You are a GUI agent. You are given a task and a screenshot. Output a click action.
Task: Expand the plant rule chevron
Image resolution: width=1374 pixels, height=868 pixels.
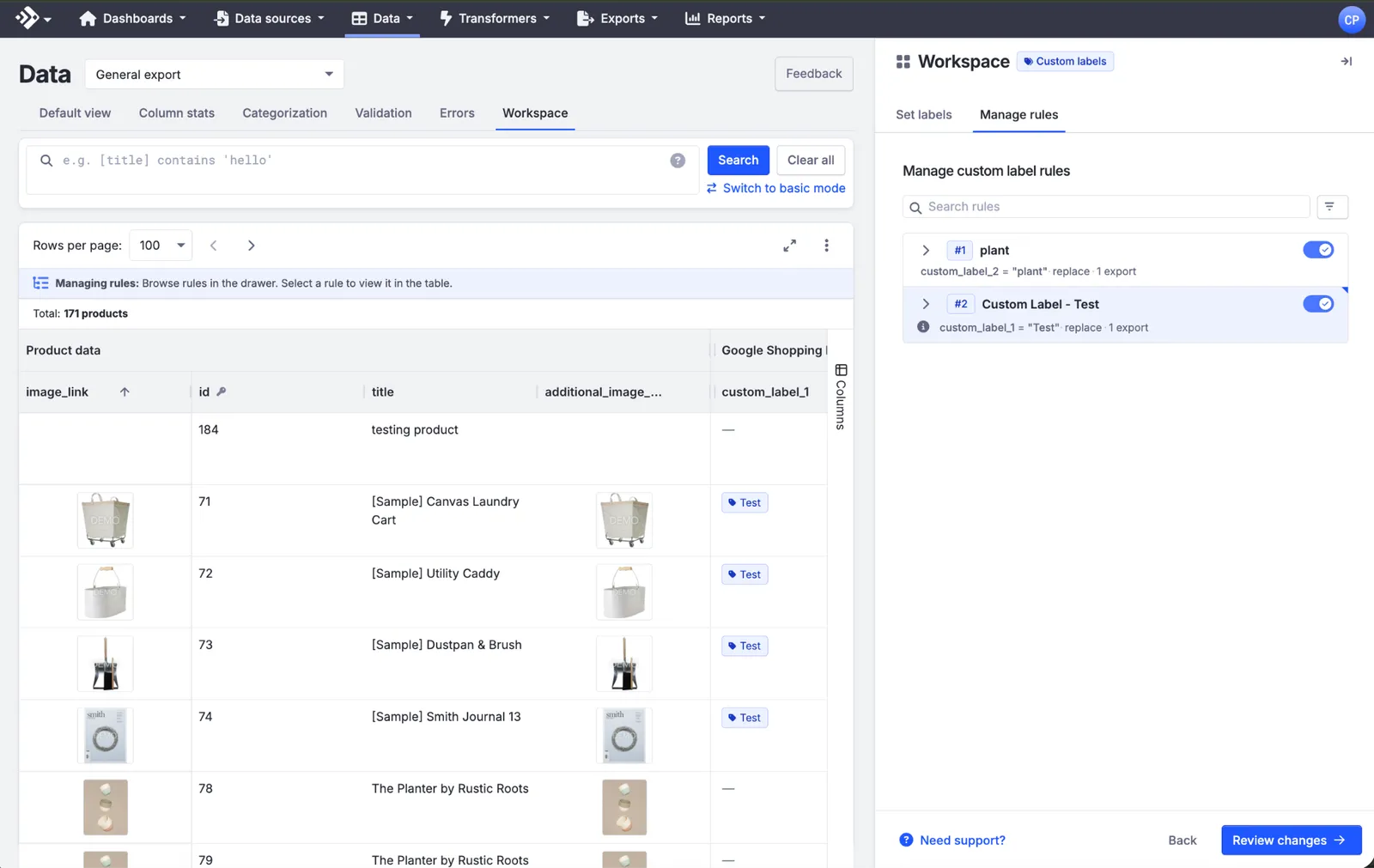(926, 251)
